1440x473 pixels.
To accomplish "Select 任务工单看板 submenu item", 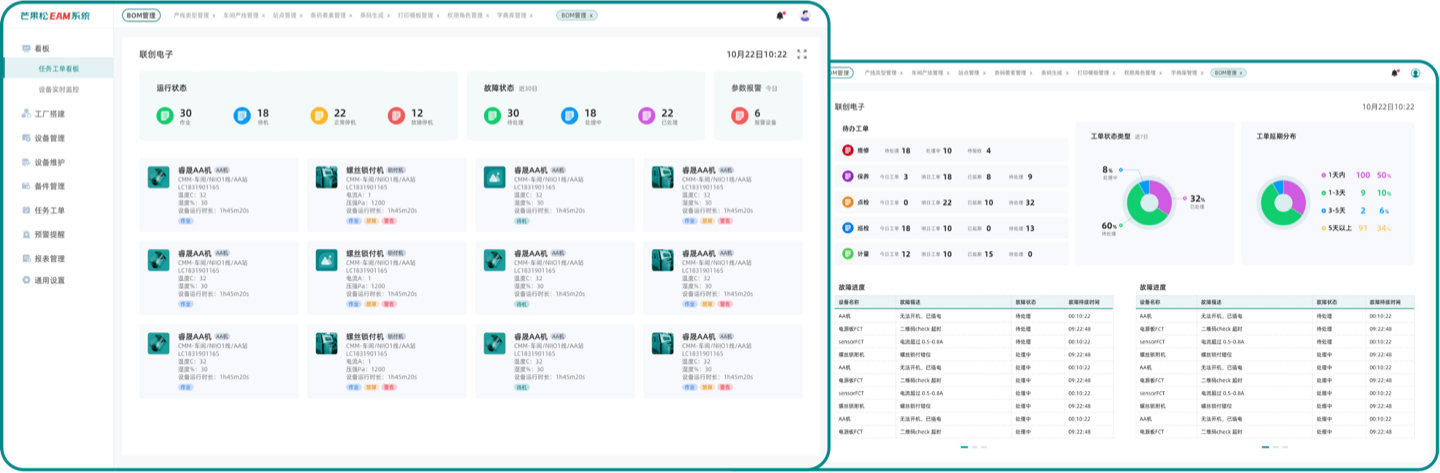I will tap(59, 69).
